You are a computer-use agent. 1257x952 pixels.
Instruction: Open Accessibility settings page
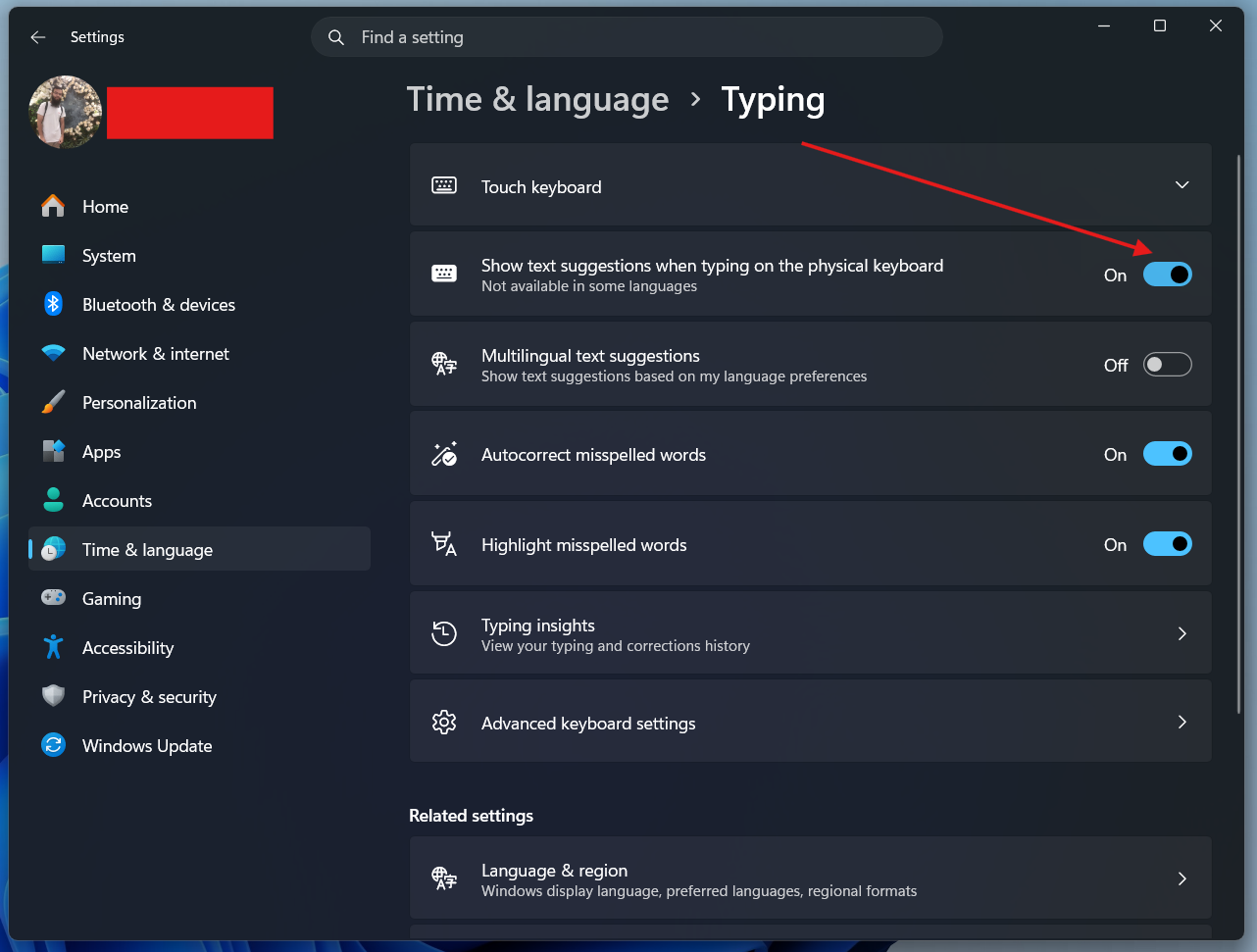click(x=200, y=647)
